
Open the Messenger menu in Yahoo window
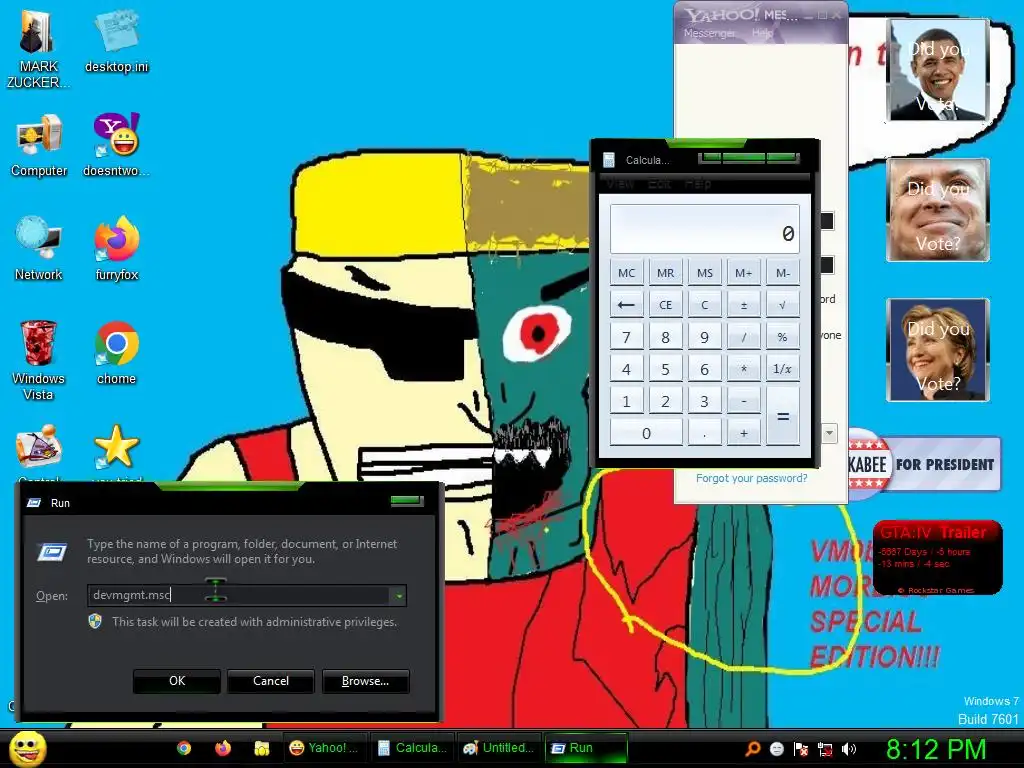pos(709,33)
